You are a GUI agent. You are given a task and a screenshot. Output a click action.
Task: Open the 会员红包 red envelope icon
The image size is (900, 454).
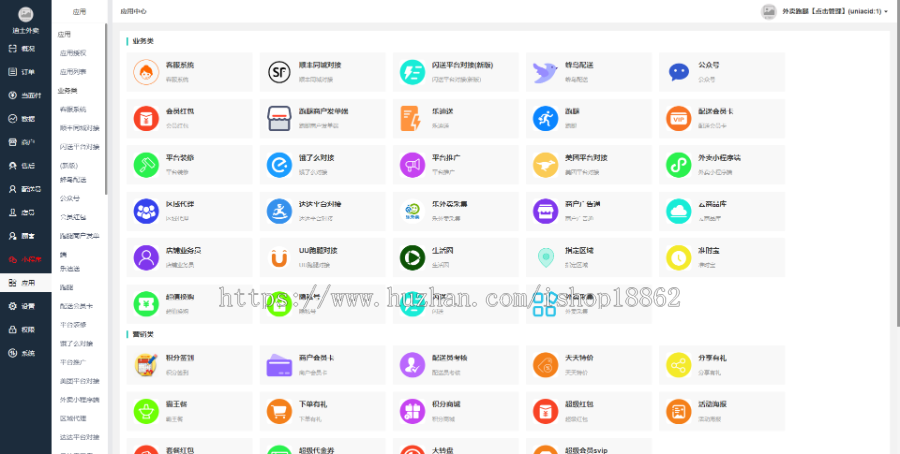(x=146, y=118)
